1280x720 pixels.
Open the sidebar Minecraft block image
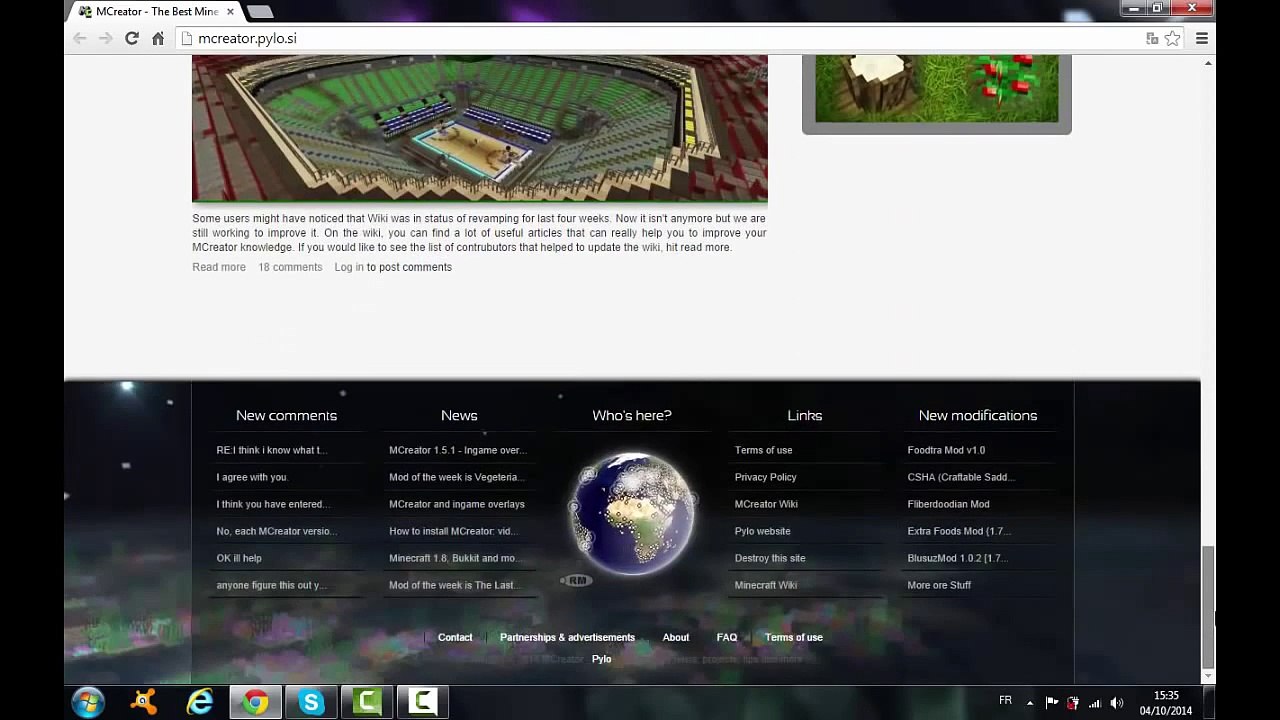[x=936, y=89]
